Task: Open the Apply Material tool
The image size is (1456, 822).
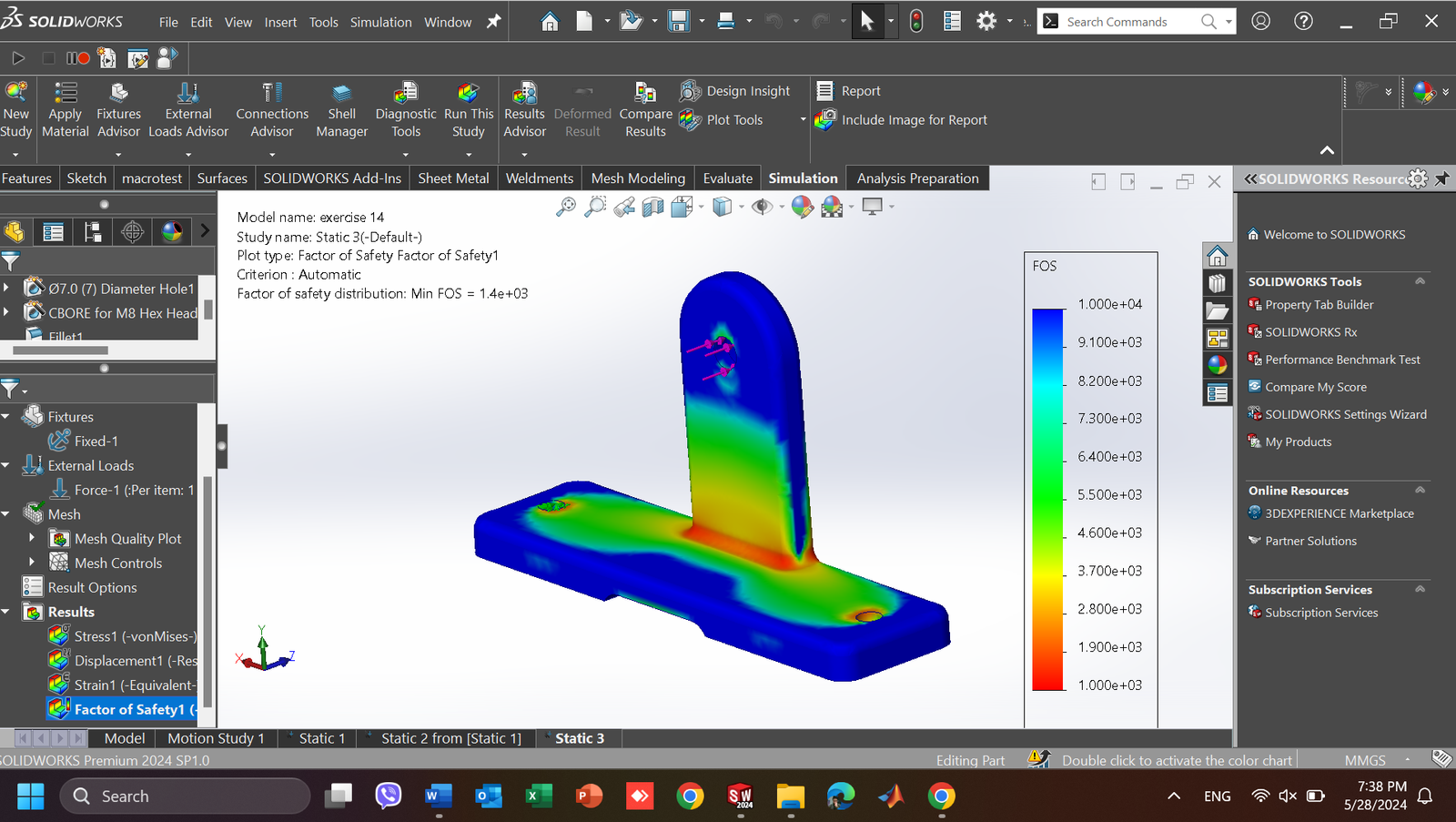Action: (x=66, y=94)
